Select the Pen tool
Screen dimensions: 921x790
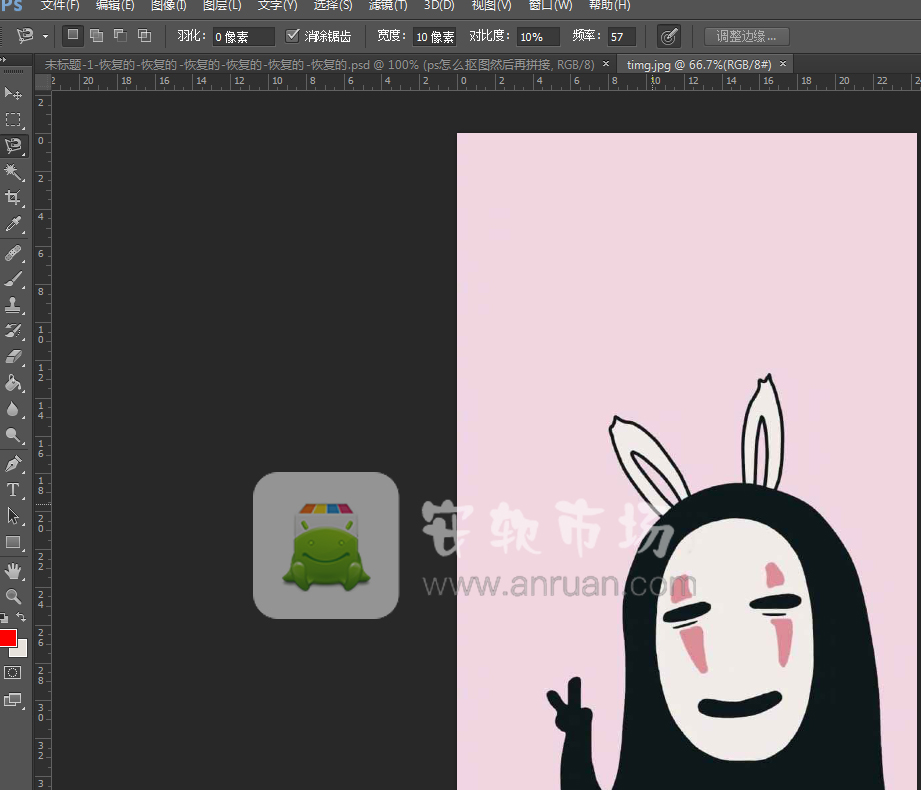[x=14, y=463]
